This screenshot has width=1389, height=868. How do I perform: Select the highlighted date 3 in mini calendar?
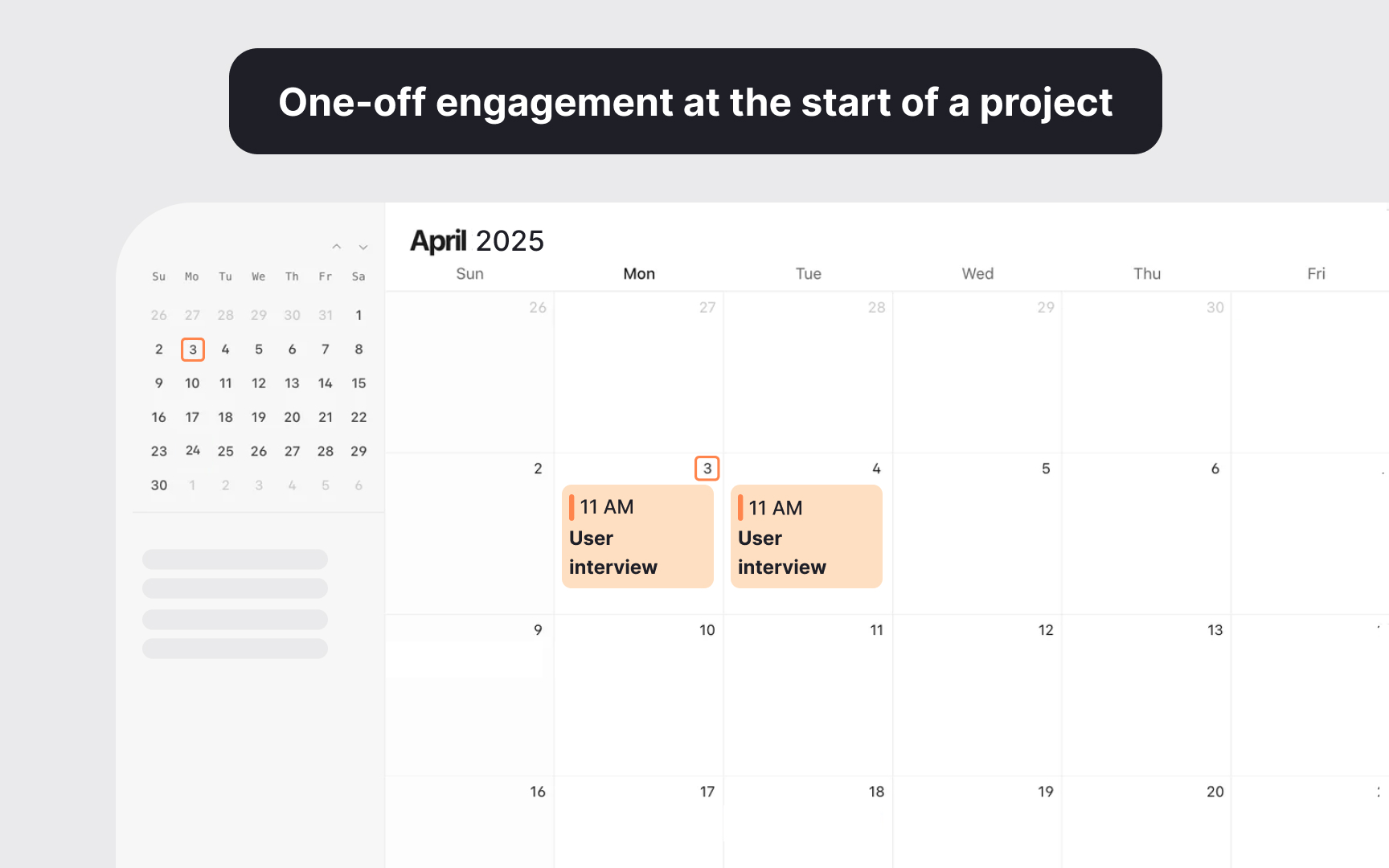tap(192, 350)
